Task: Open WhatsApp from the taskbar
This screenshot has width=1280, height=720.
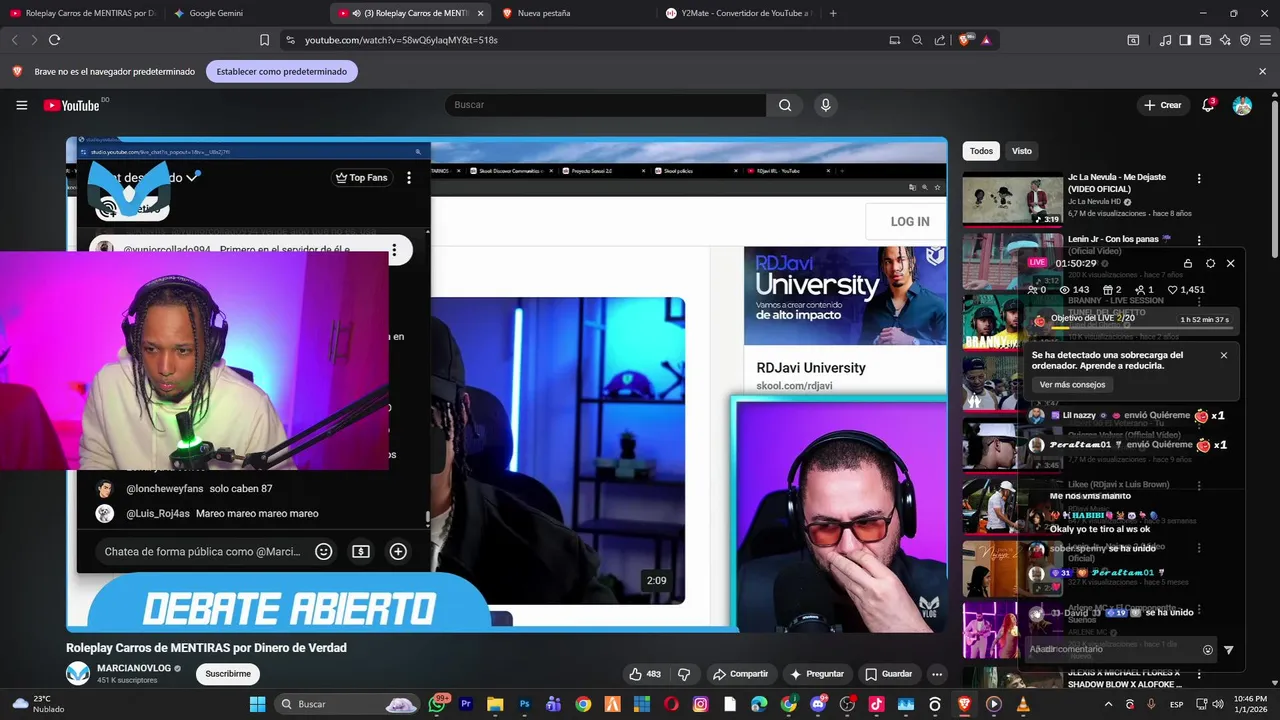Action: [437, 704]
